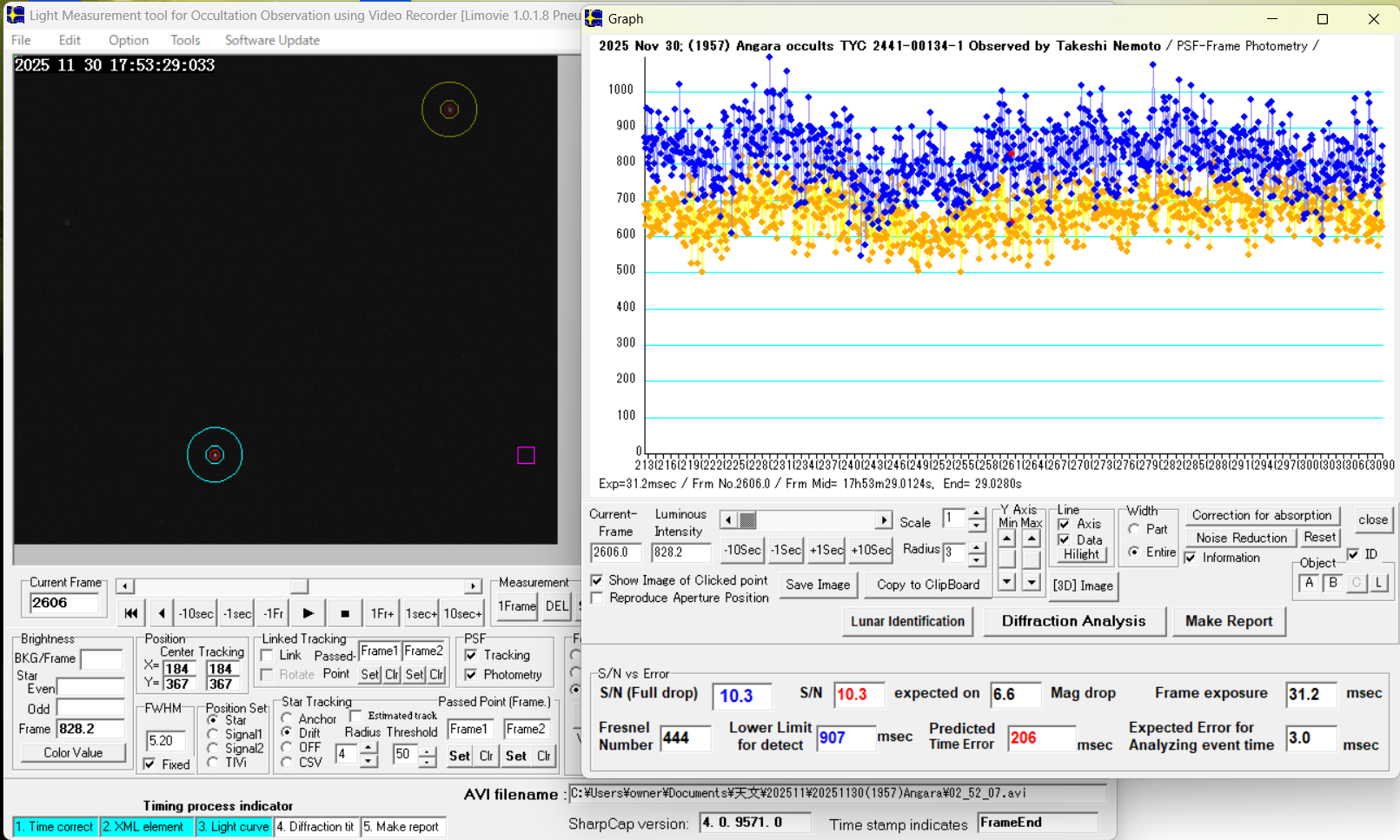Click the Y Axis Min down arrow

click(1006, 582)
